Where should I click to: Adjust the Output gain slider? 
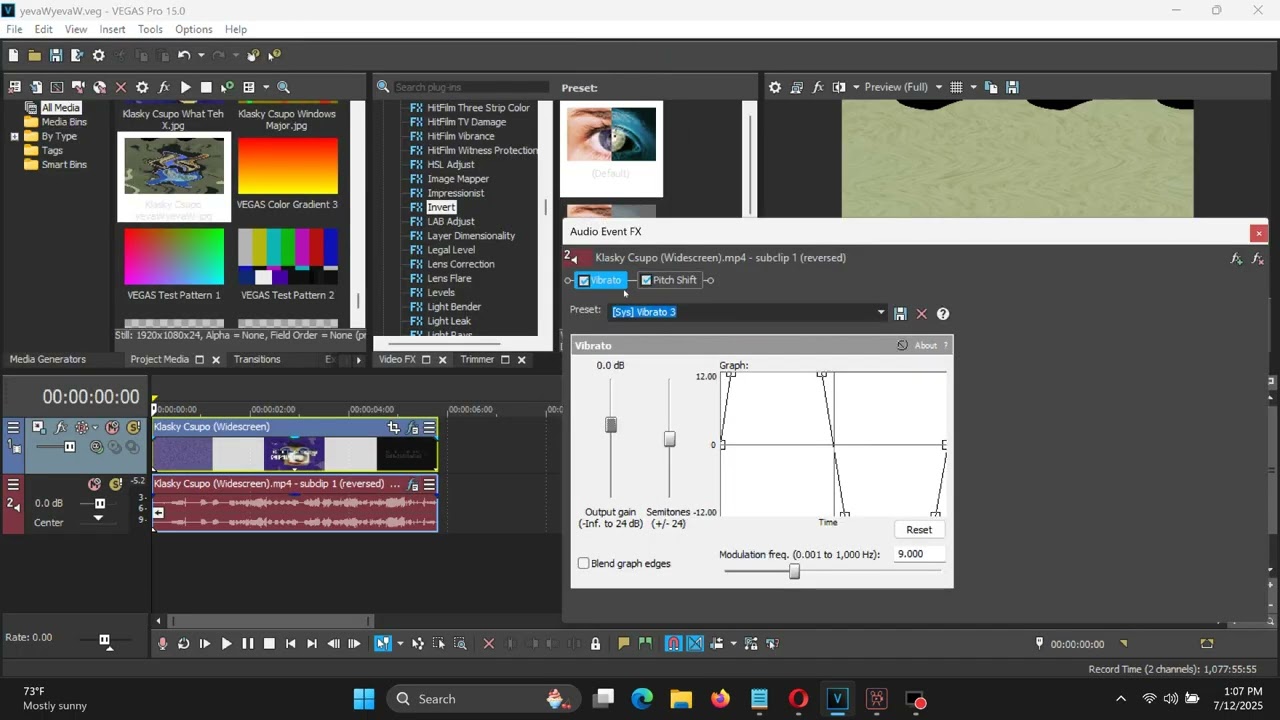pyautogui.click(x=611, y=425)
